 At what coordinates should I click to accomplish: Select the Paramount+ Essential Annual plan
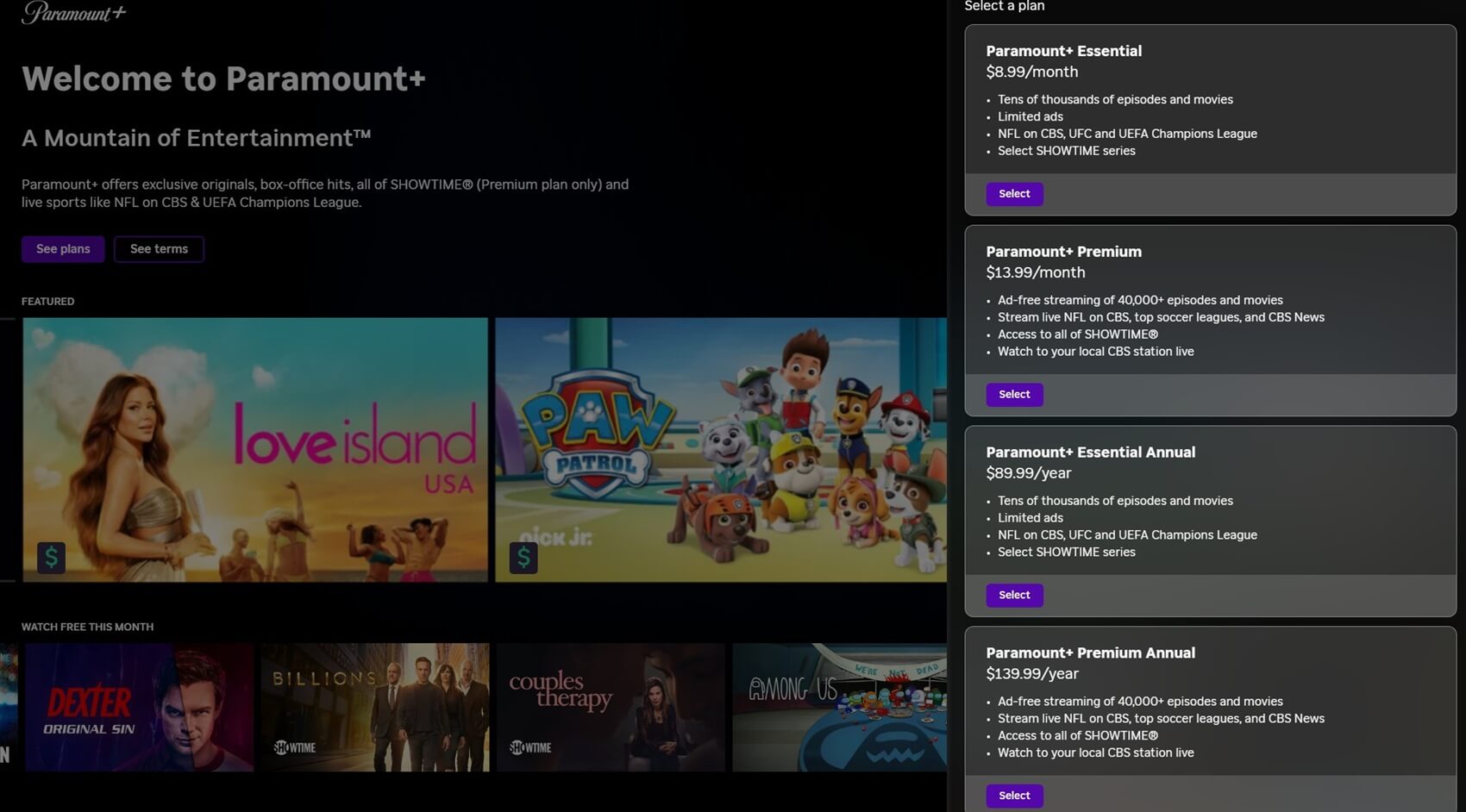click(1014, 596)
